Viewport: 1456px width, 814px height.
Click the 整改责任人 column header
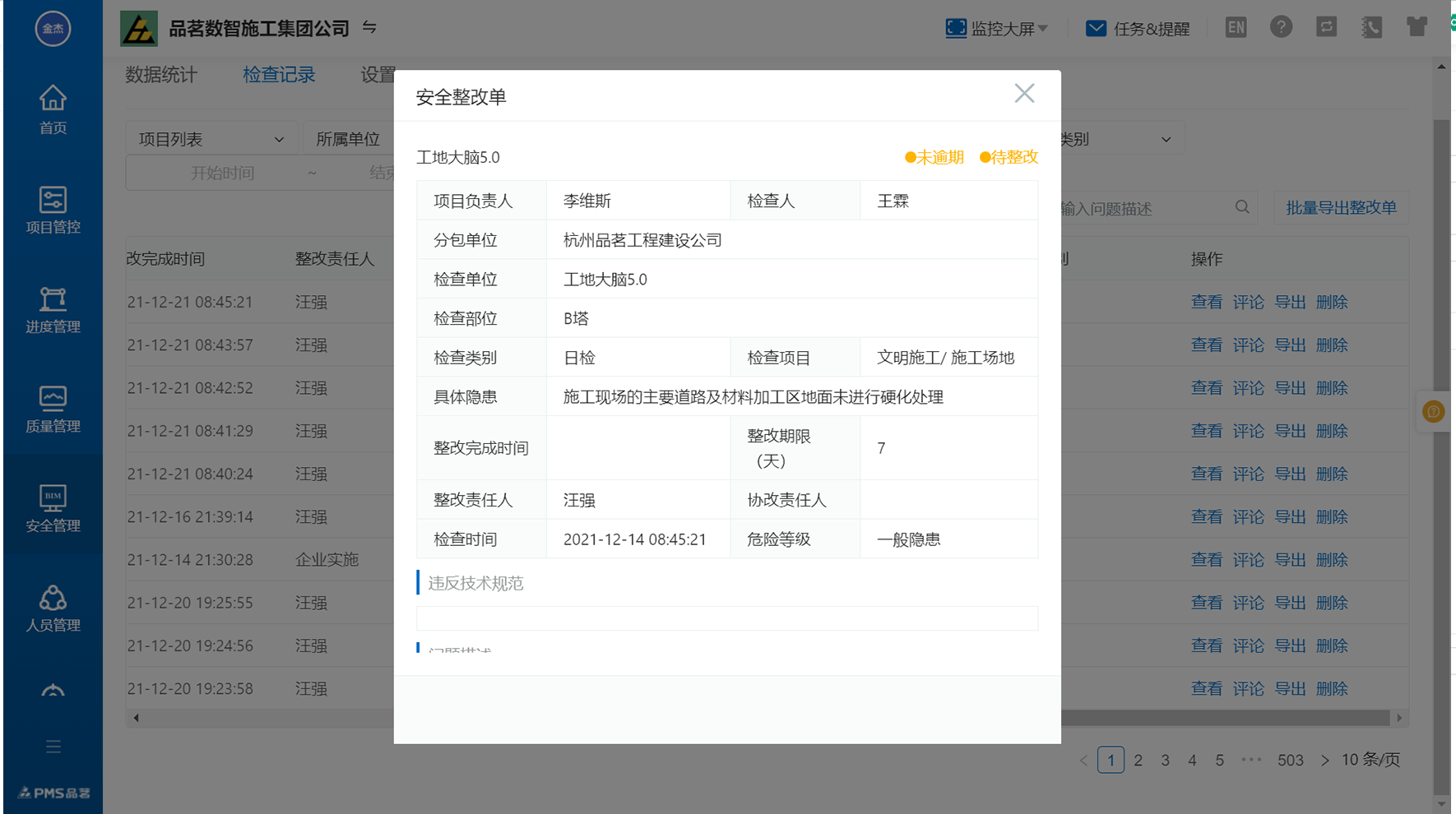click(335, 259)
